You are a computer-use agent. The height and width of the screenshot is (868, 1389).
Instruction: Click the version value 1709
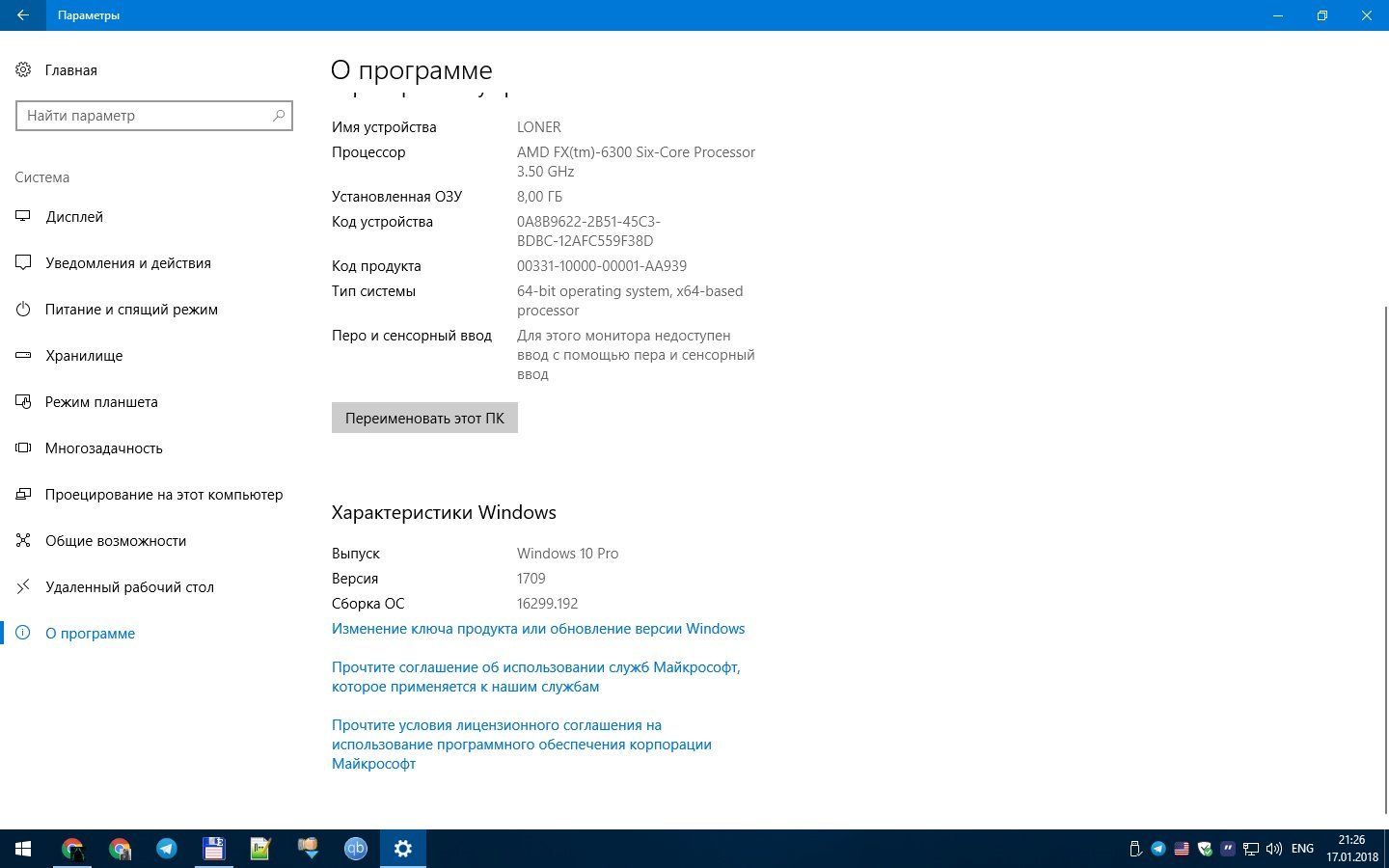pos(531,579)
